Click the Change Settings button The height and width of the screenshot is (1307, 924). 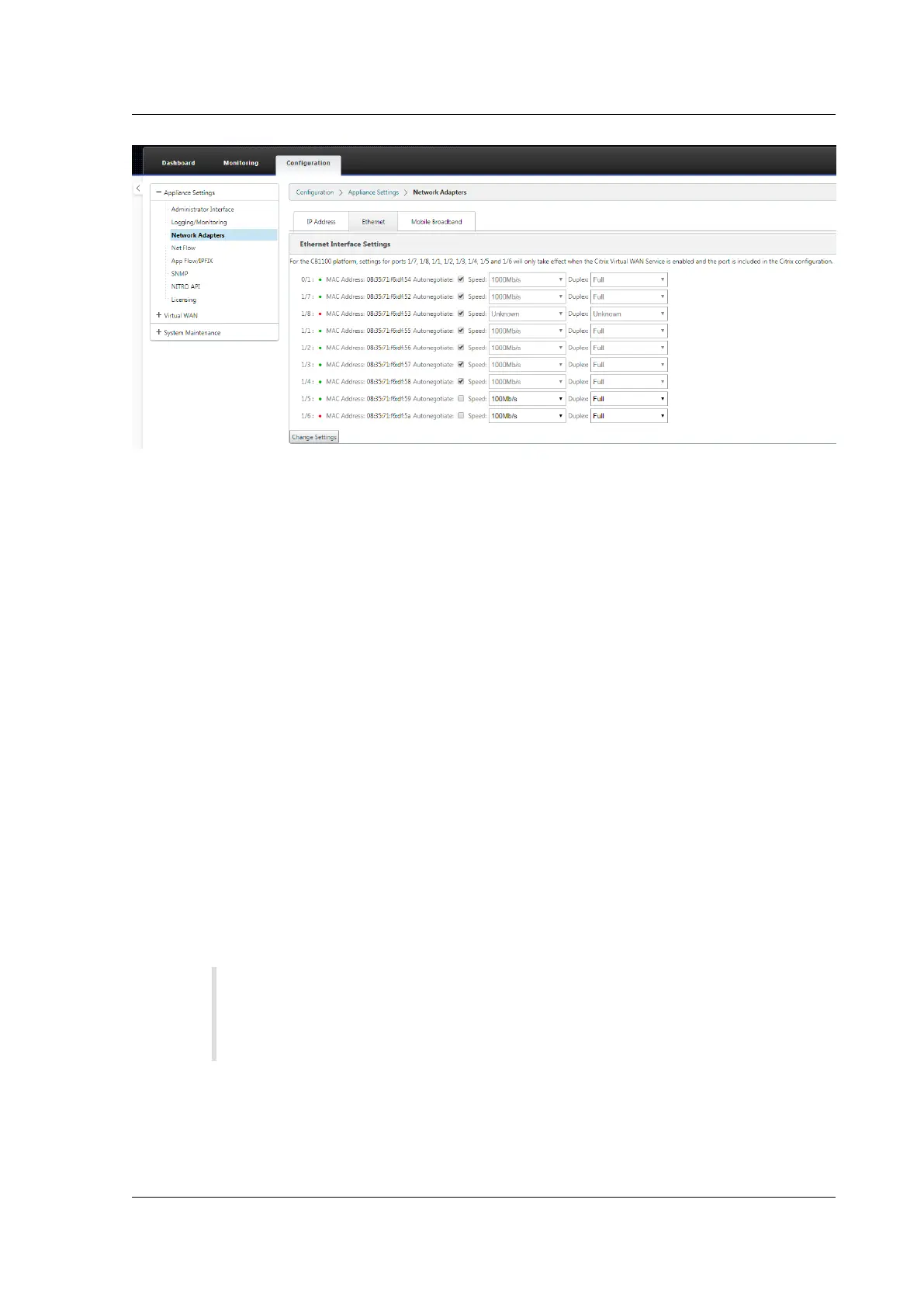pos(314,437)
